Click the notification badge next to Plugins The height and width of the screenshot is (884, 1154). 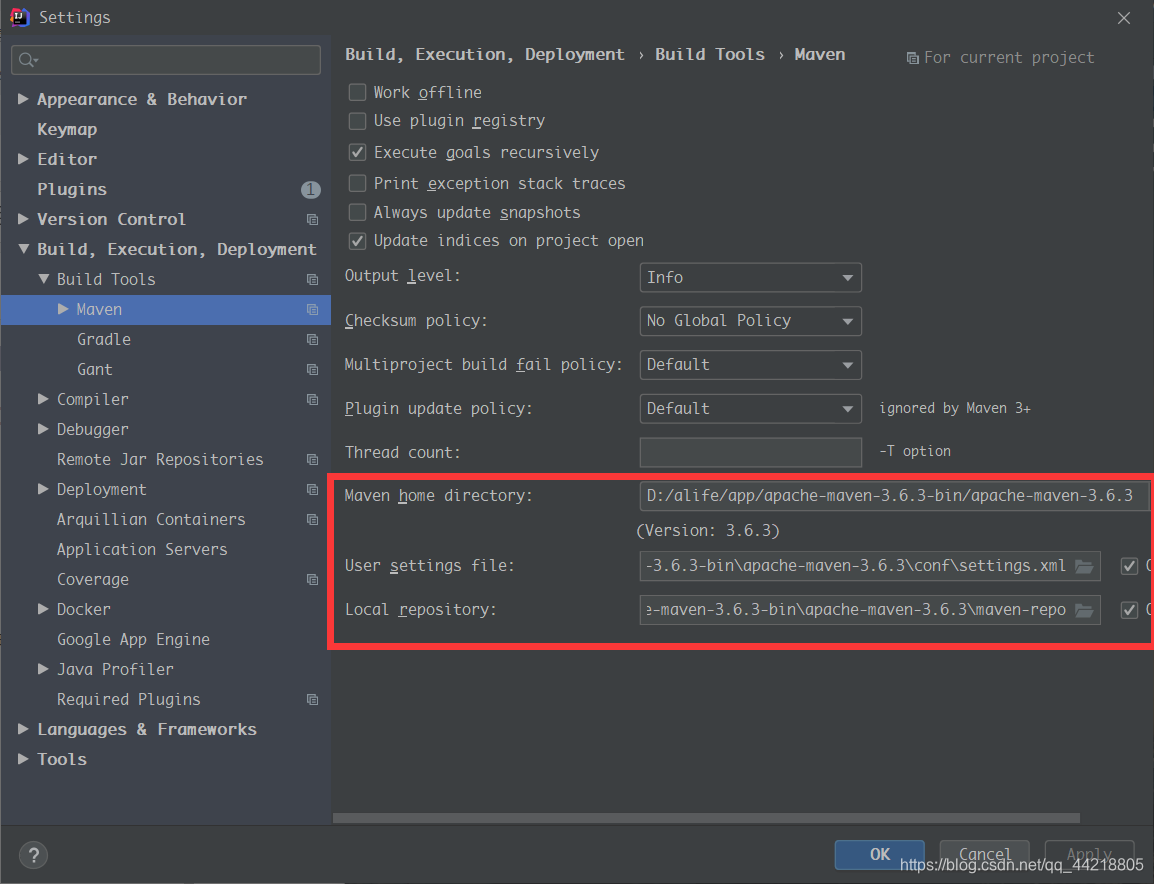310,189
